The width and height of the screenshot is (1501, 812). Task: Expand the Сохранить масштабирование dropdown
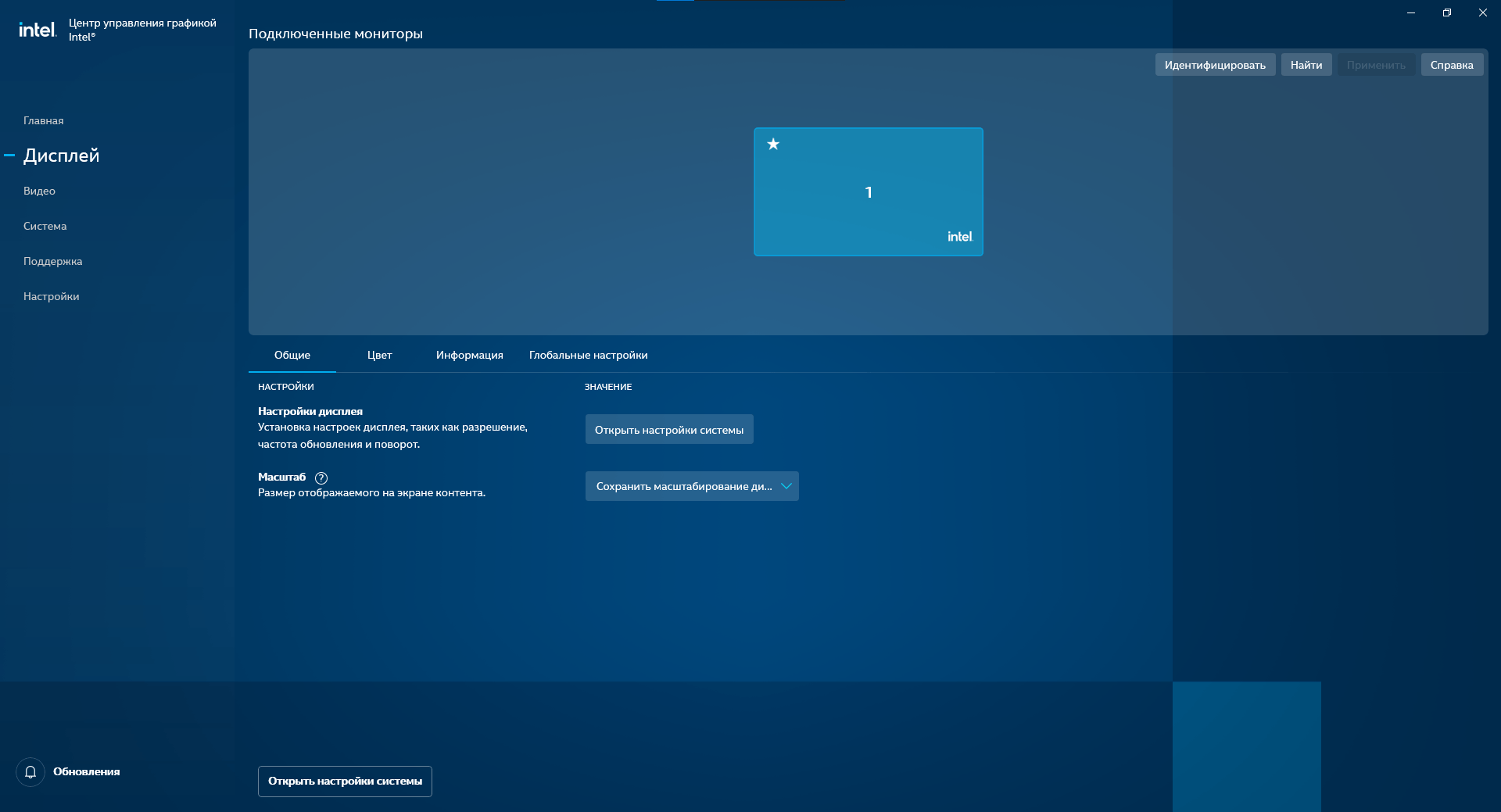(692, 486)
